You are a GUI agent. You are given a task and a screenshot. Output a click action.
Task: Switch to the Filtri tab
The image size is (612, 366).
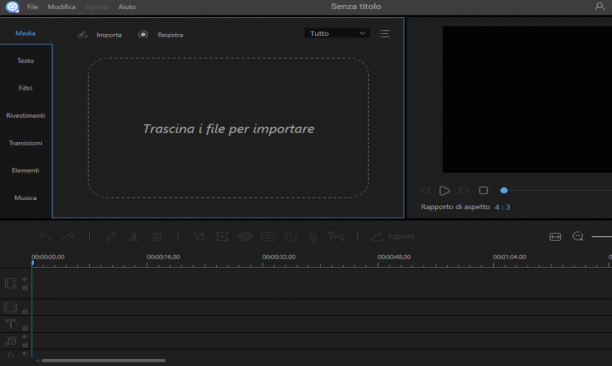click(25, 88)
